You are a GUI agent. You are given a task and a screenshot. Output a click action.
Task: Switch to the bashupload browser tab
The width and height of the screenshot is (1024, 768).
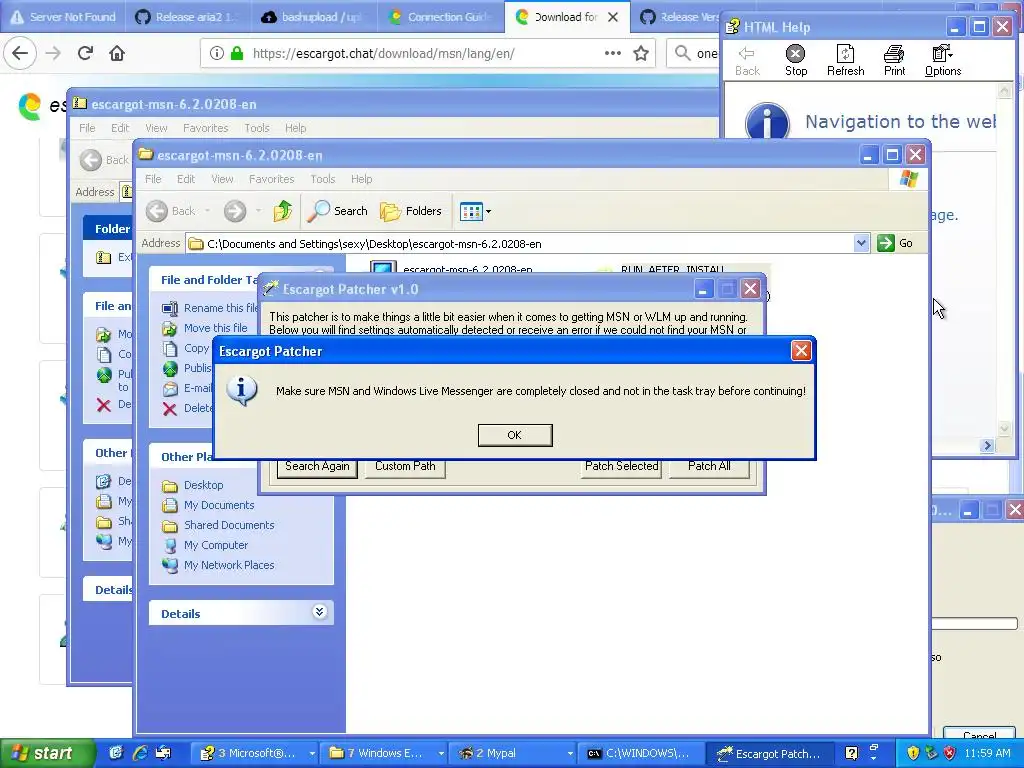tap(313, 17)
